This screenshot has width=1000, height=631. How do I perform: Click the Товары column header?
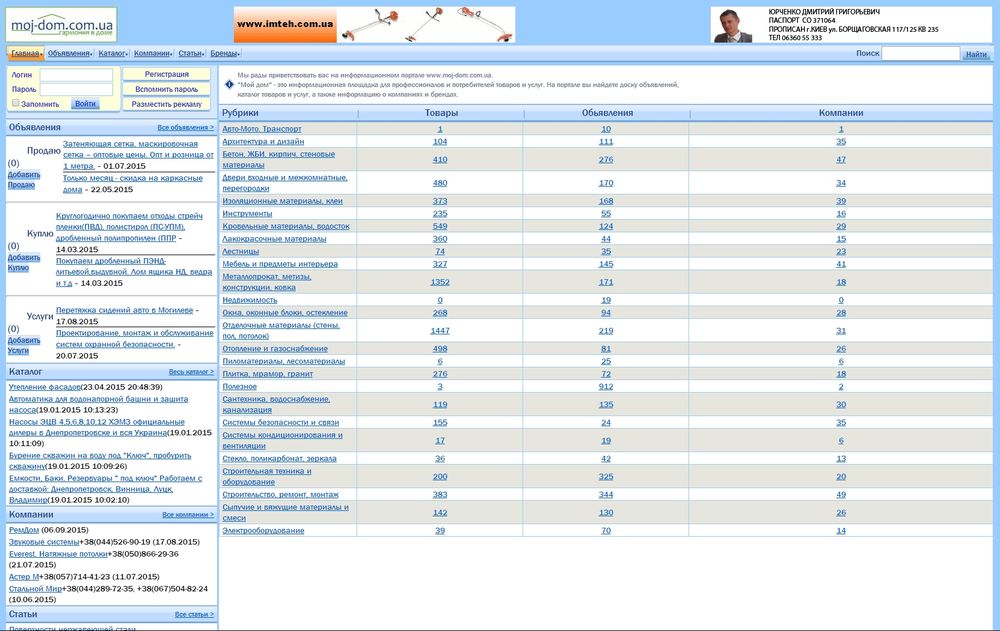click(x=441, y=113)
